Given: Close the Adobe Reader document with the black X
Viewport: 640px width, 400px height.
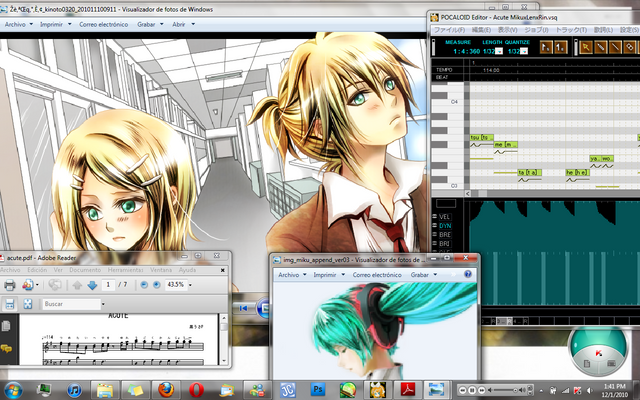Looking at the screenshot, I should pyautogui.click(x=223, y=270).
